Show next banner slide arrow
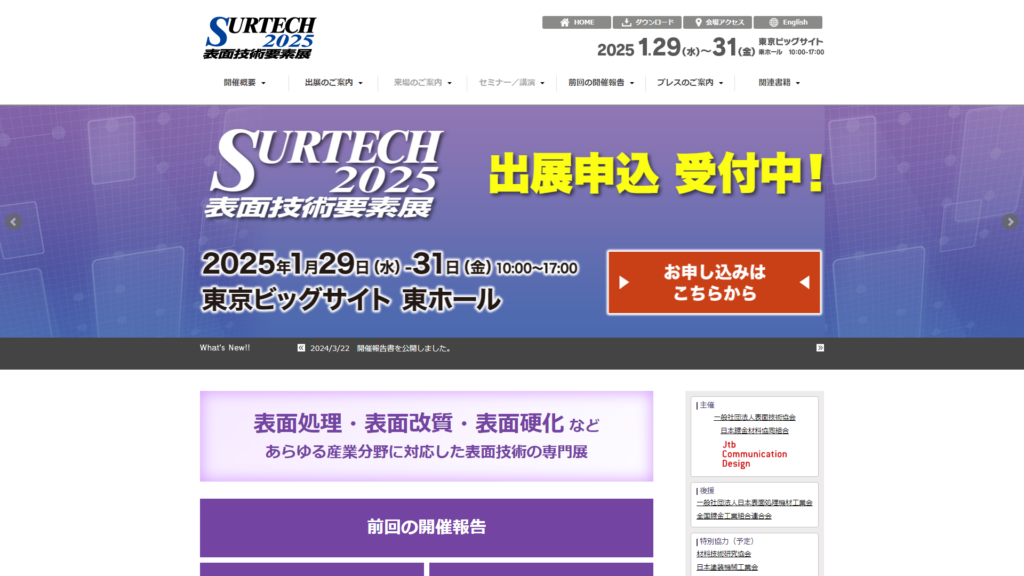Viewport: 1024px width, 576px height. coord(1010,222)
